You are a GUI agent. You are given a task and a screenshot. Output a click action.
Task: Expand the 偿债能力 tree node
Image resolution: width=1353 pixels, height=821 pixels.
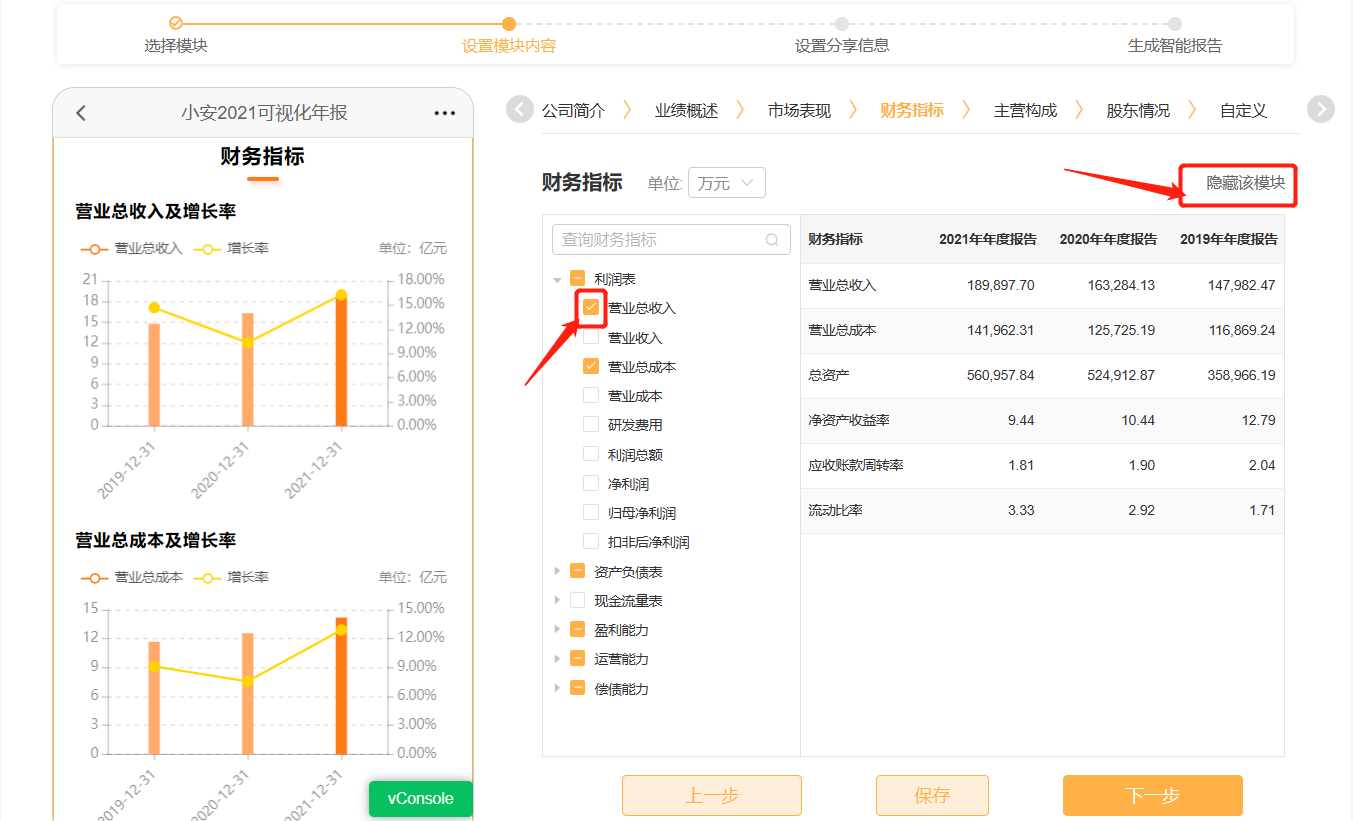click(557, 688)
